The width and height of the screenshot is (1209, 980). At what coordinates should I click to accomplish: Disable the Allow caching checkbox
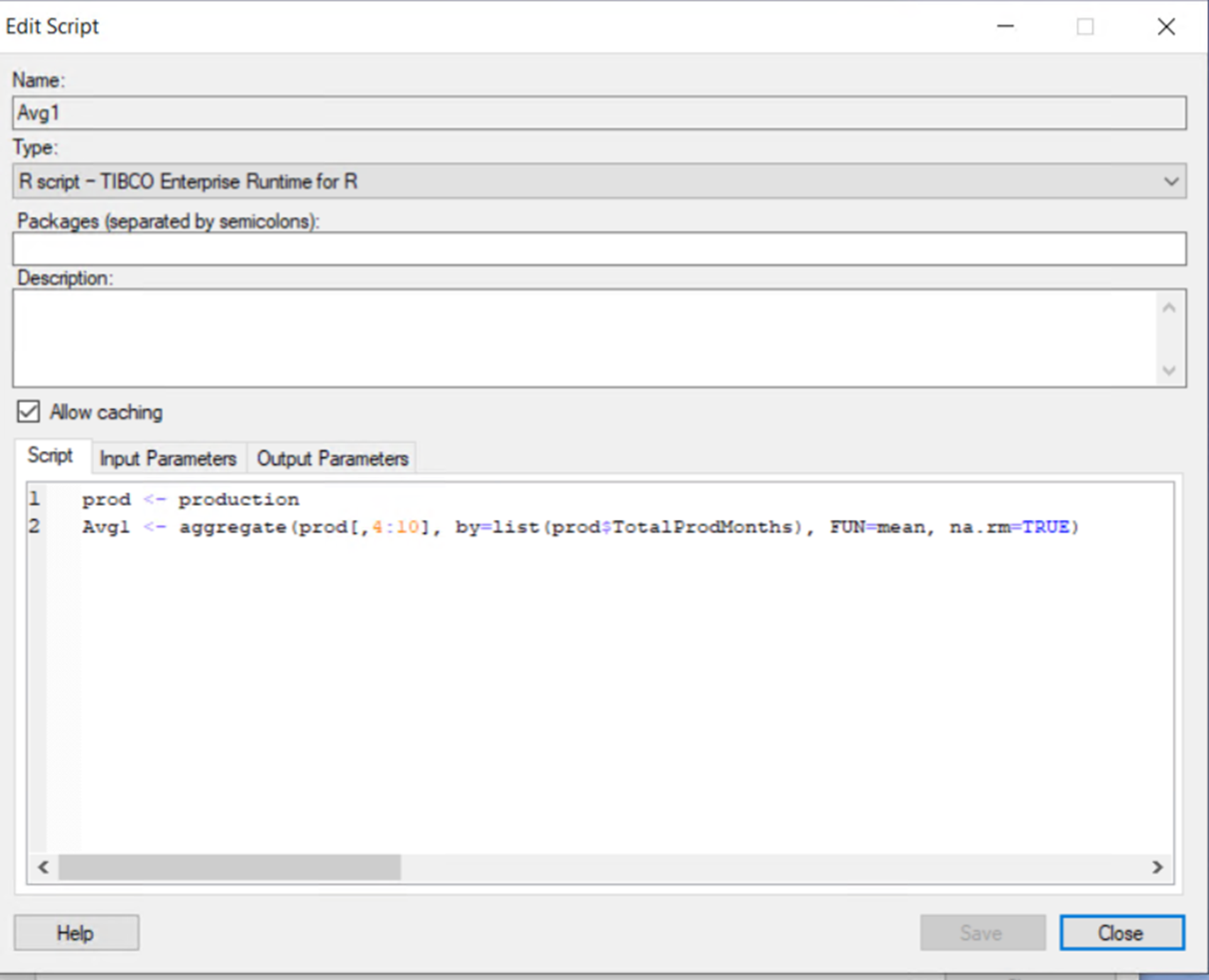tap(27, 412)
